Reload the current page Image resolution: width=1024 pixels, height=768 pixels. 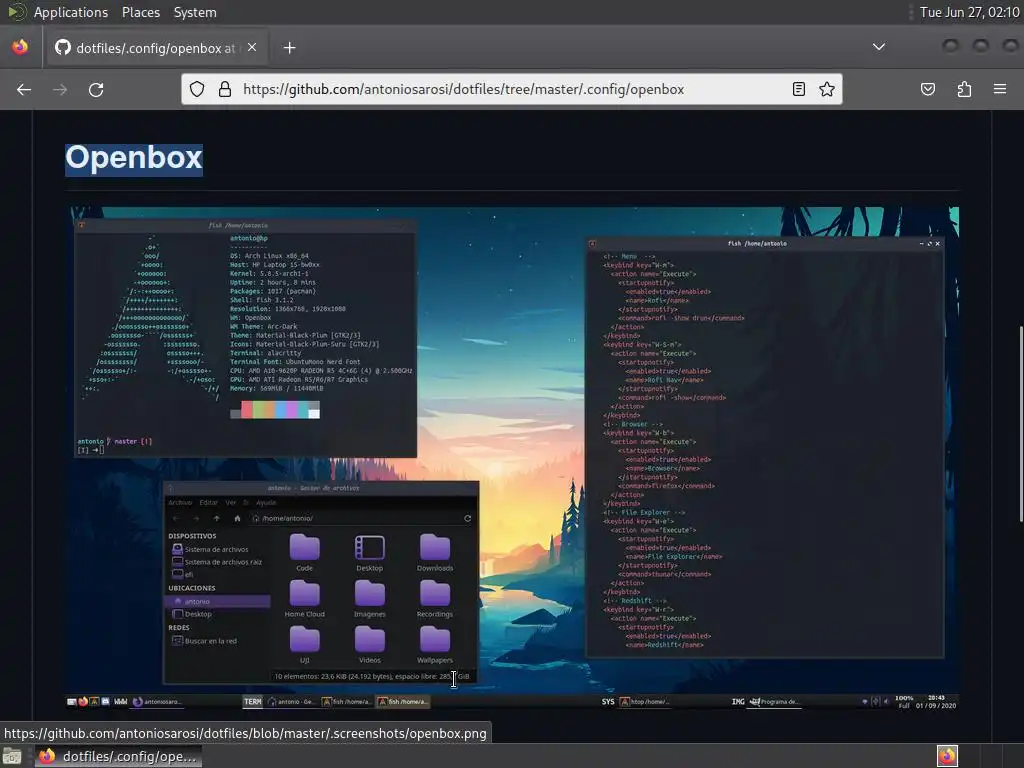(96, 89)
